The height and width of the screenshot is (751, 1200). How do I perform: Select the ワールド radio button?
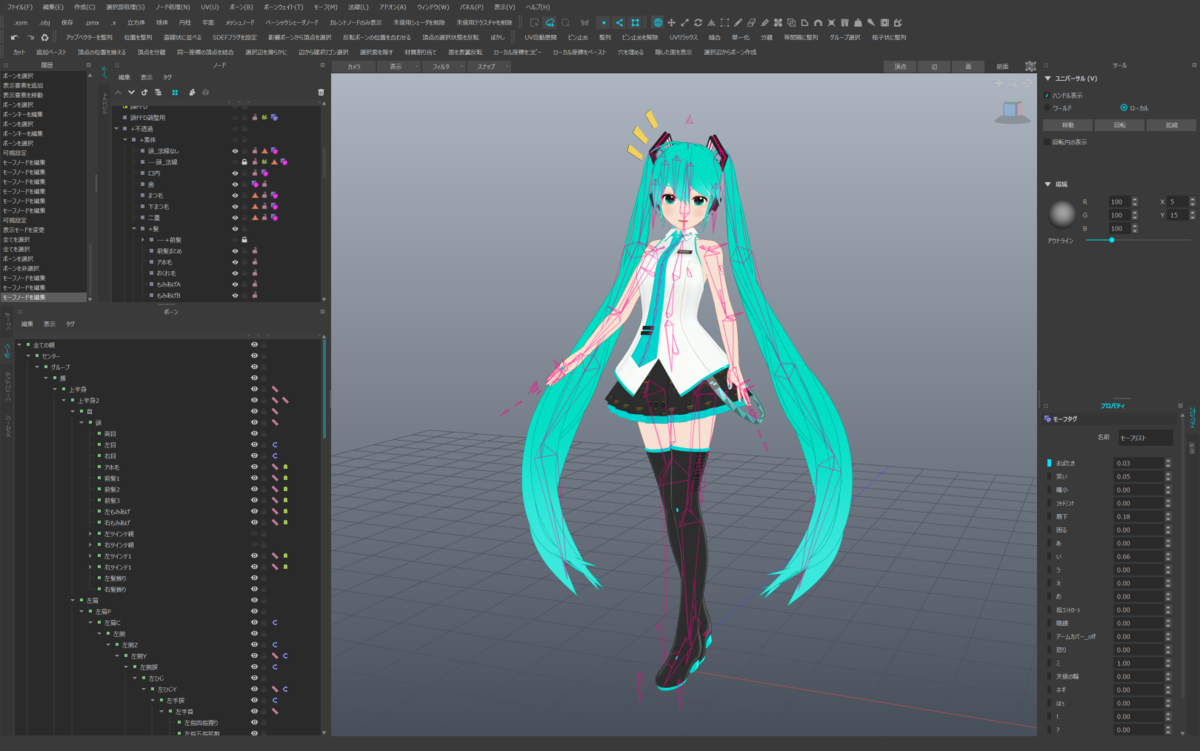[1047, 107]
